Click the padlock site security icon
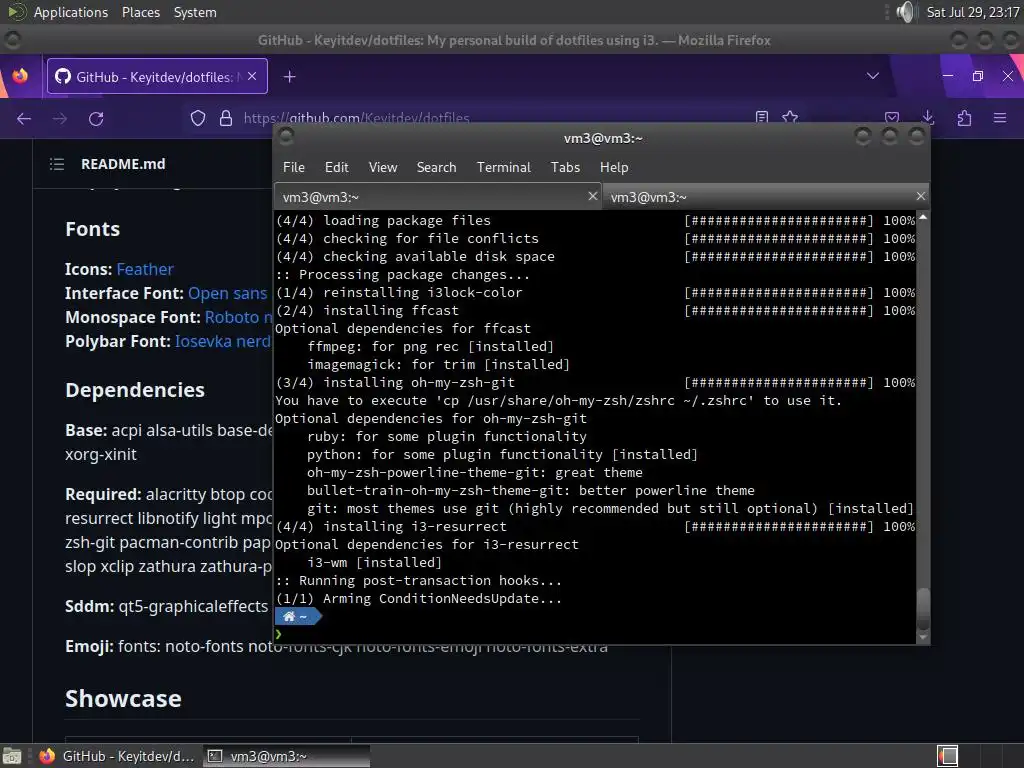The height and width of the screenshot is (768, 1024). pos(226,118)
